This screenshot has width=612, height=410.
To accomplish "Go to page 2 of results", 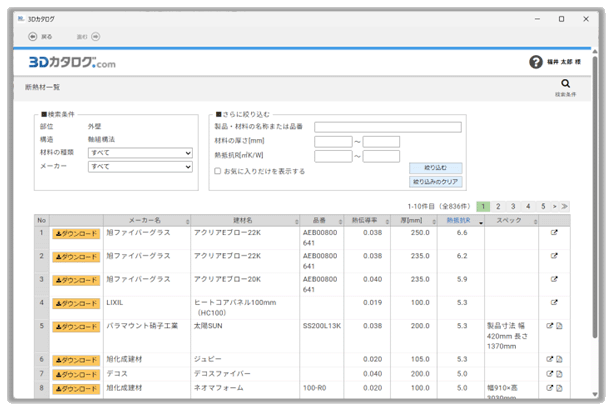I will click(498, 207).
